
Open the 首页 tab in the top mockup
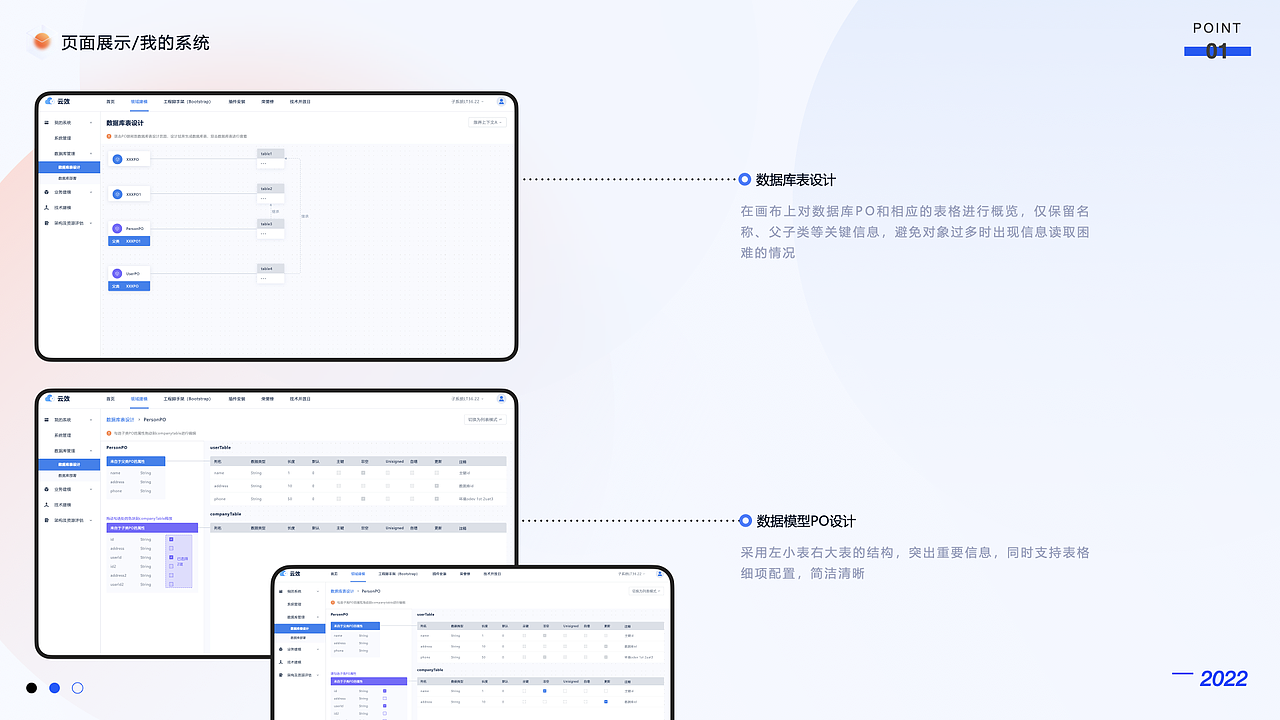pyautogui.click(x=111, y=102)
